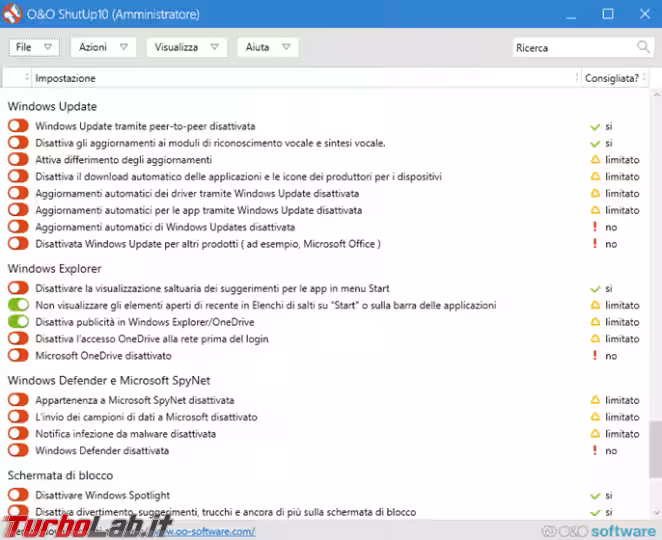Screen dimensions: 662x540
Task: Click red exclamation for Windows Defender disattivata
Action: (595, 450)
